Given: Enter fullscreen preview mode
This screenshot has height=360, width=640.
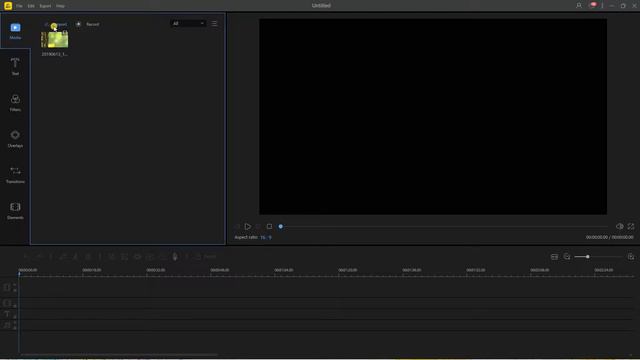Looking at the screenshot, I should [x=631, y=226].
